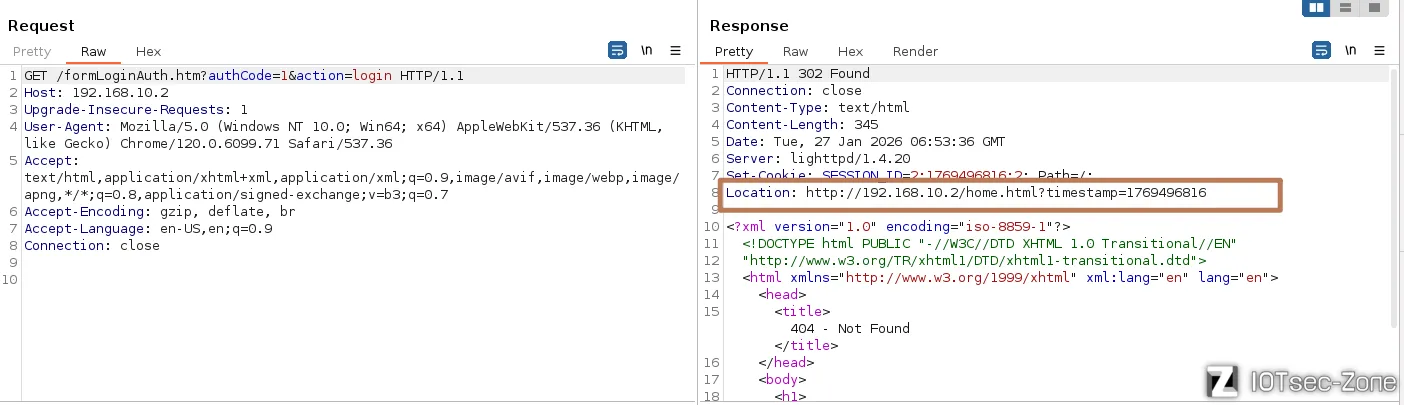The image size is (1404, 405).
Task: Click the Response panel vertical scrollbar
Action: pos(1393,200)
